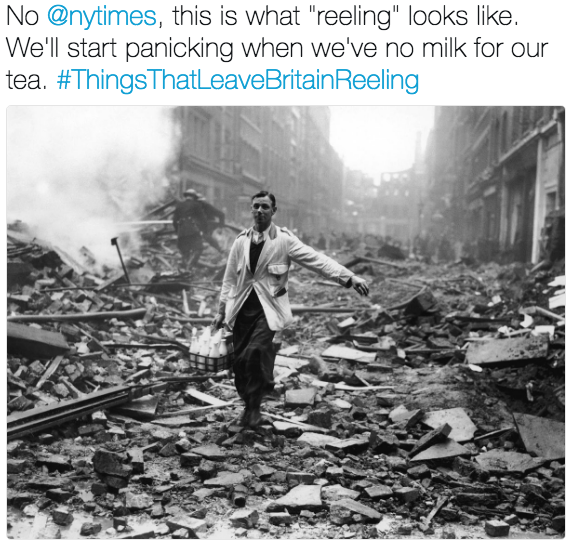Click the word "tea." before the hashtag
Screen dimensions: 572x547
[26, 81]
